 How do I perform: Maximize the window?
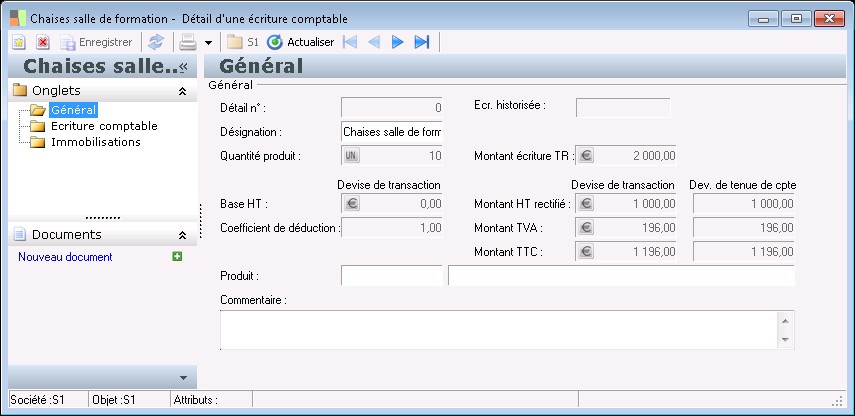(796, 19)
